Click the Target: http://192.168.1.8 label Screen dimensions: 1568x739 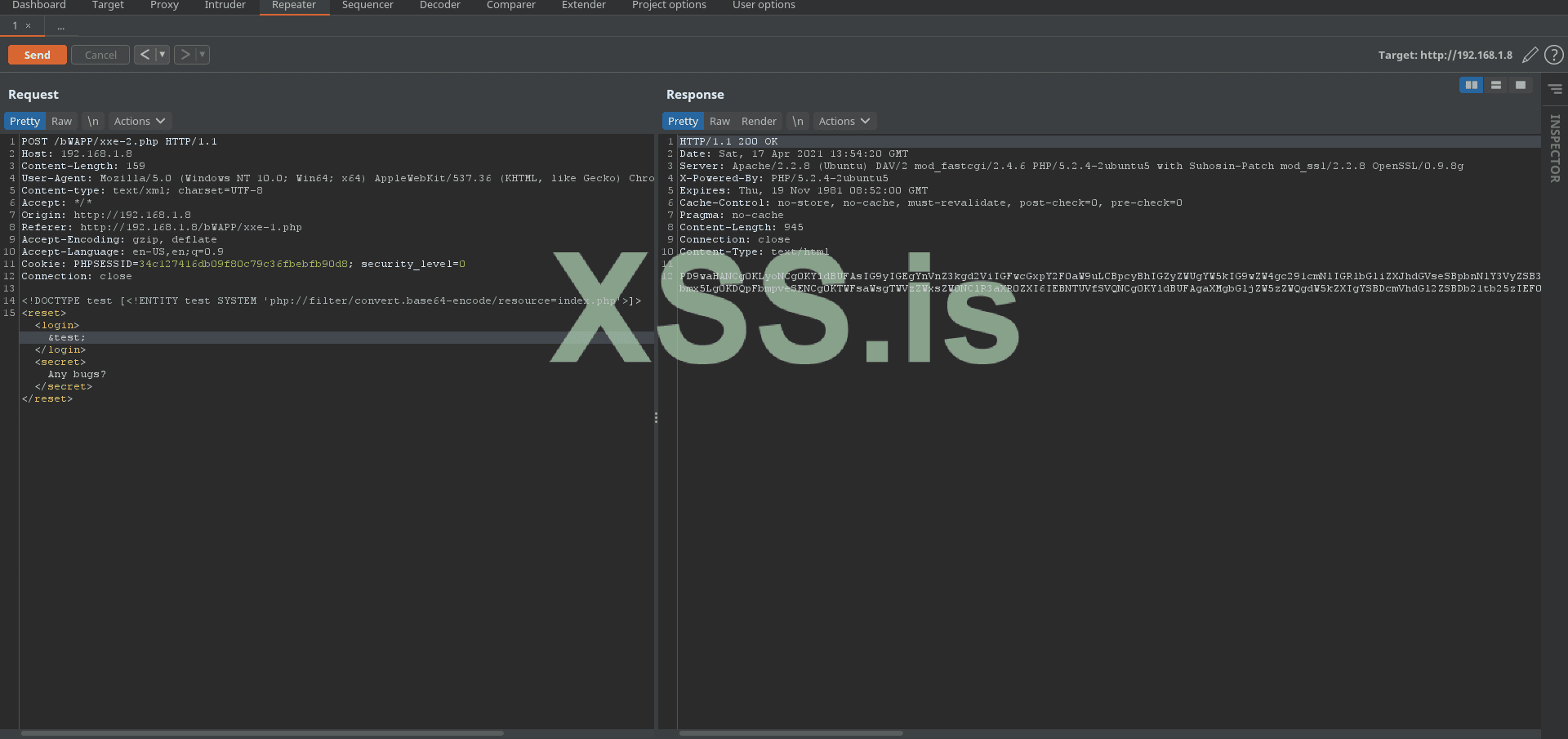tap(1445, 56)
